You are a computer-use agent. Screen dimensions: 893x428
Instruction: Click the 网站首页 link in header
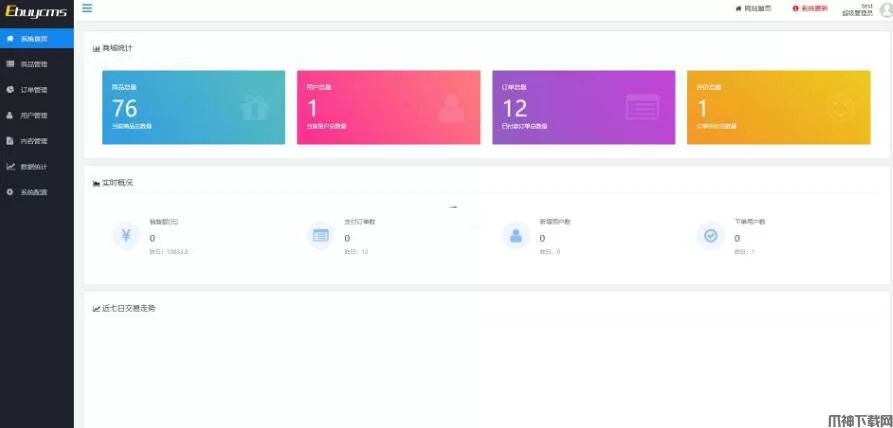click(754, 8)
